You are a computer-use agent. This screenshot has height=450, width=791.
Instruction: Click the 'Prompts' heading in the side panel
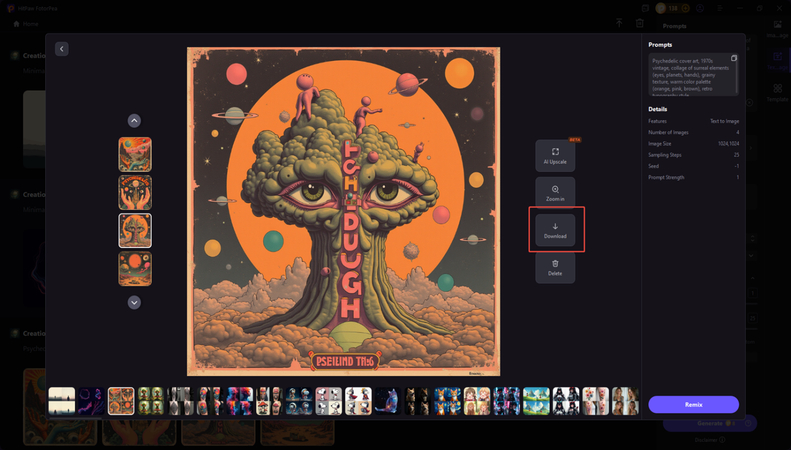point(660,45)
